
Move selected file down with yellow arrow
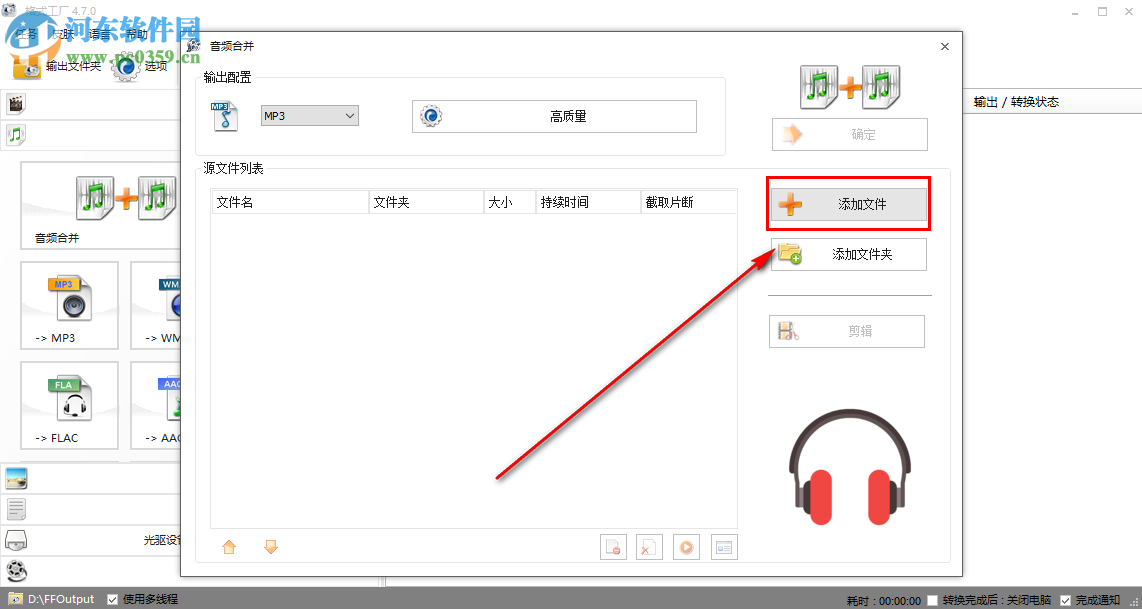pos(270,546)
